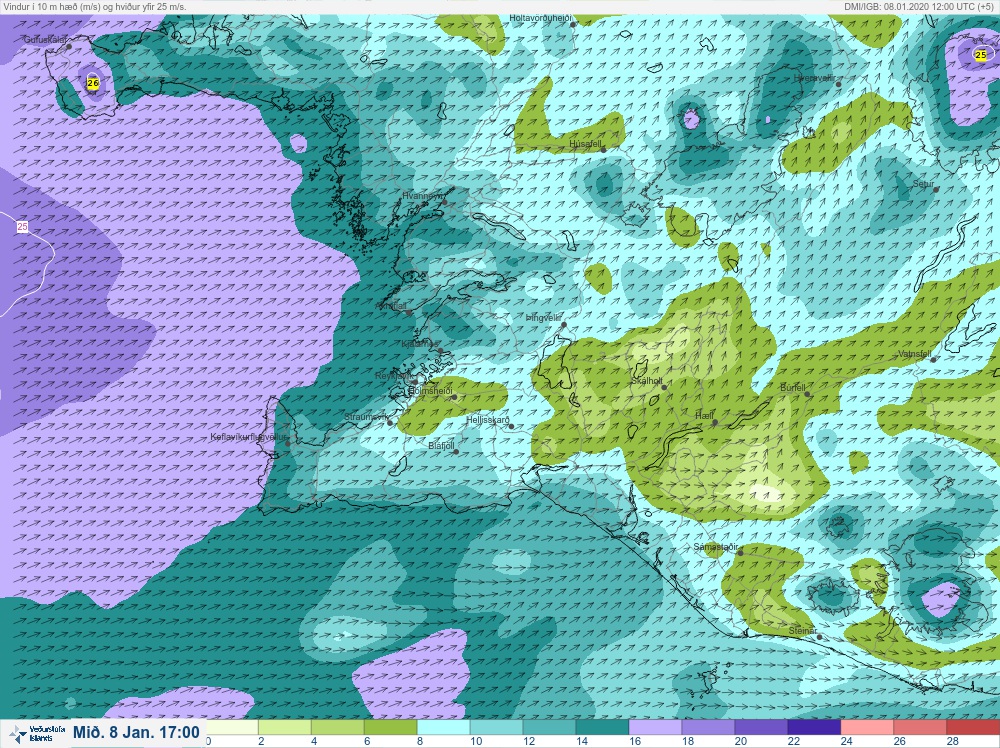1000x748 pixels.
Task: Click the Húsafell station label
Action: click(585, 144)
